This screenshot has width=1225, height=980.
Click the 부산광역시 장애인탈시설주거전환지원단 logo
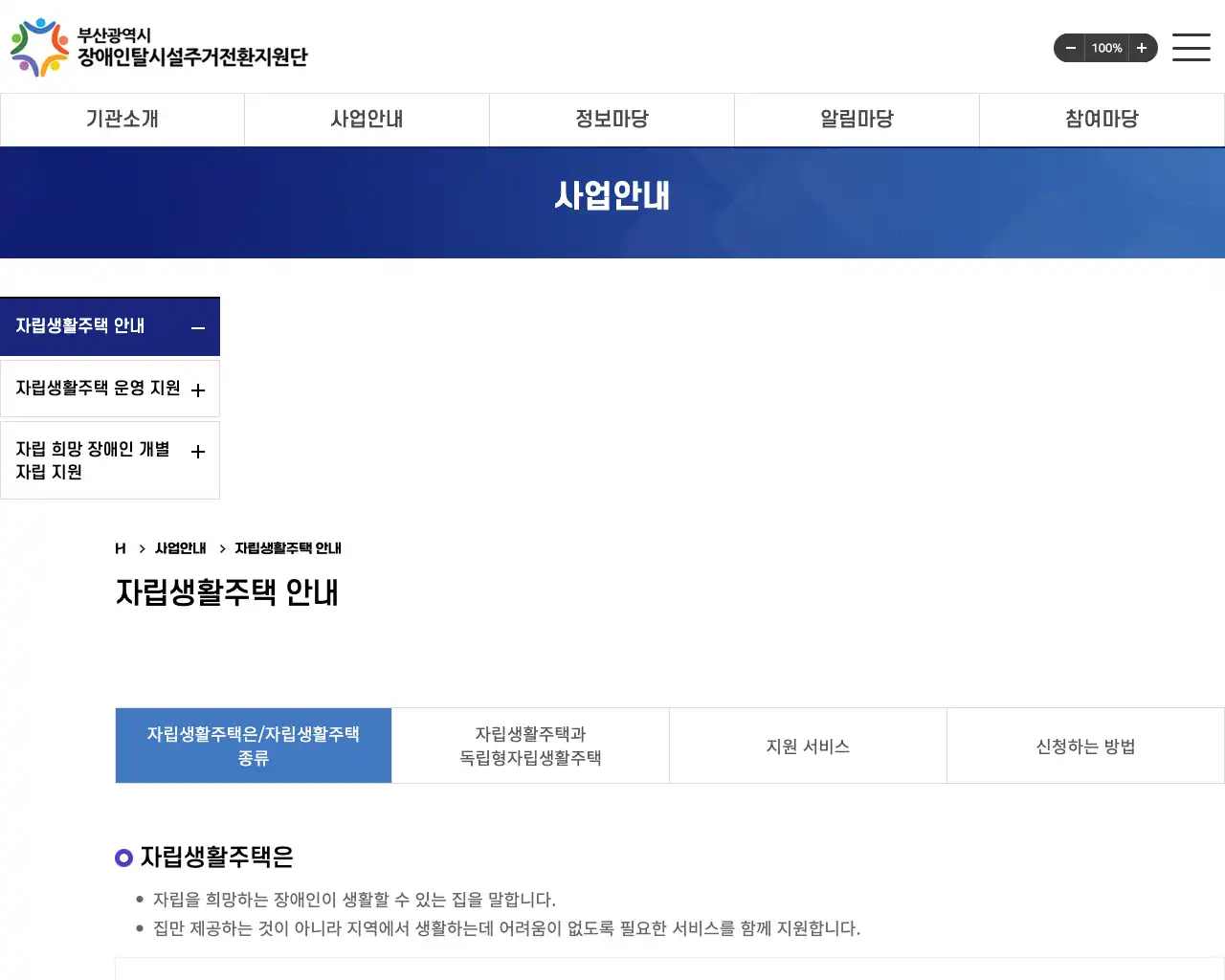[x=159, y=47]
